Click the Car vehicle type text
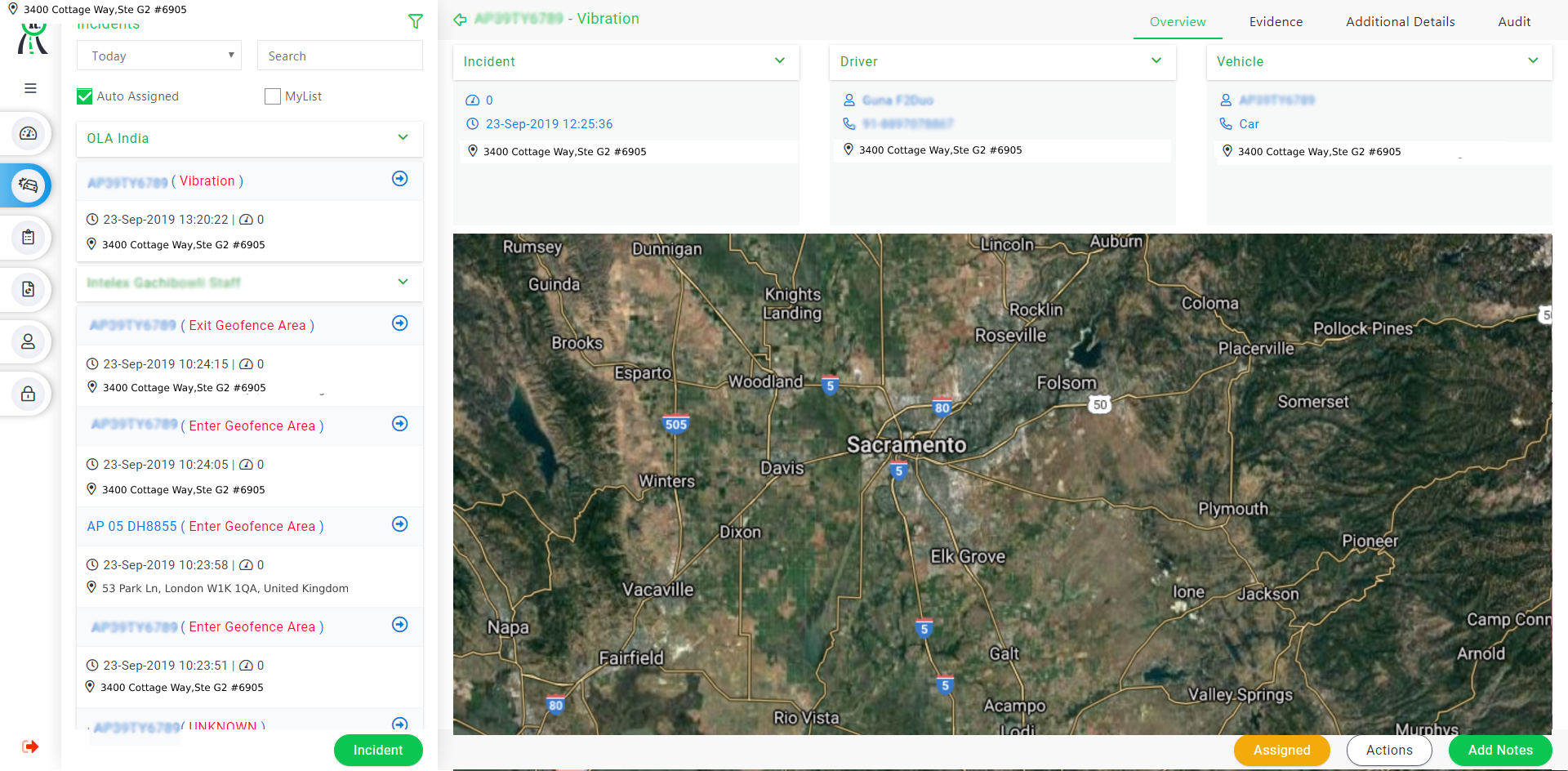Viewport: 1568px width, 771px height. point(1249,124)
